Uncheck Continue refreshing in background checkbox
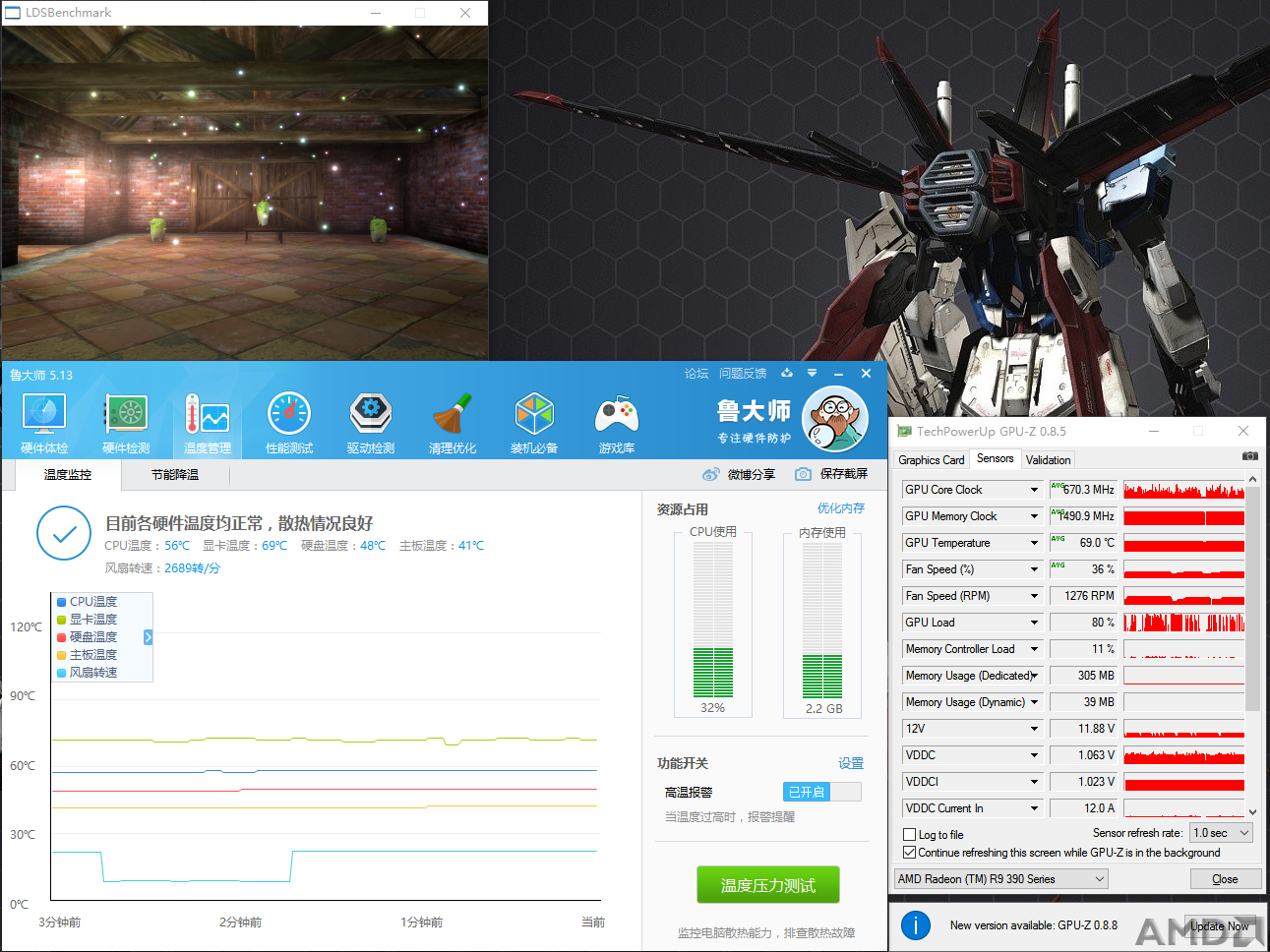 [910, 853]
